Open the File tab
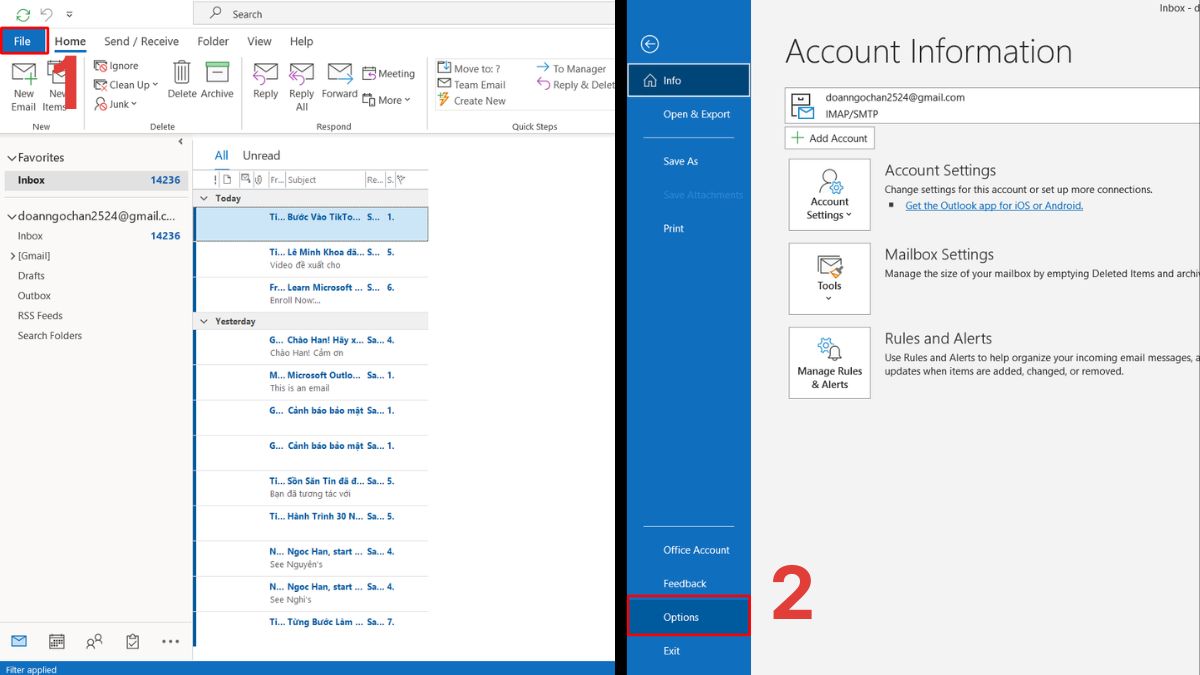This screenshot has height=675, width=1200. pyautogui.click(x=23, y=41)
